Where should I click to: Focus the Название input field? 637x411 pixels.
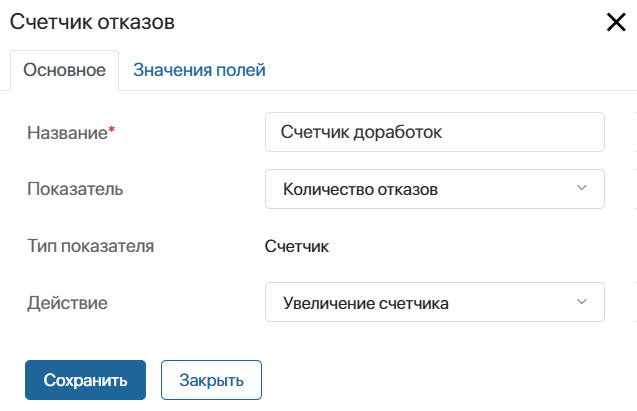click(435, 132)
